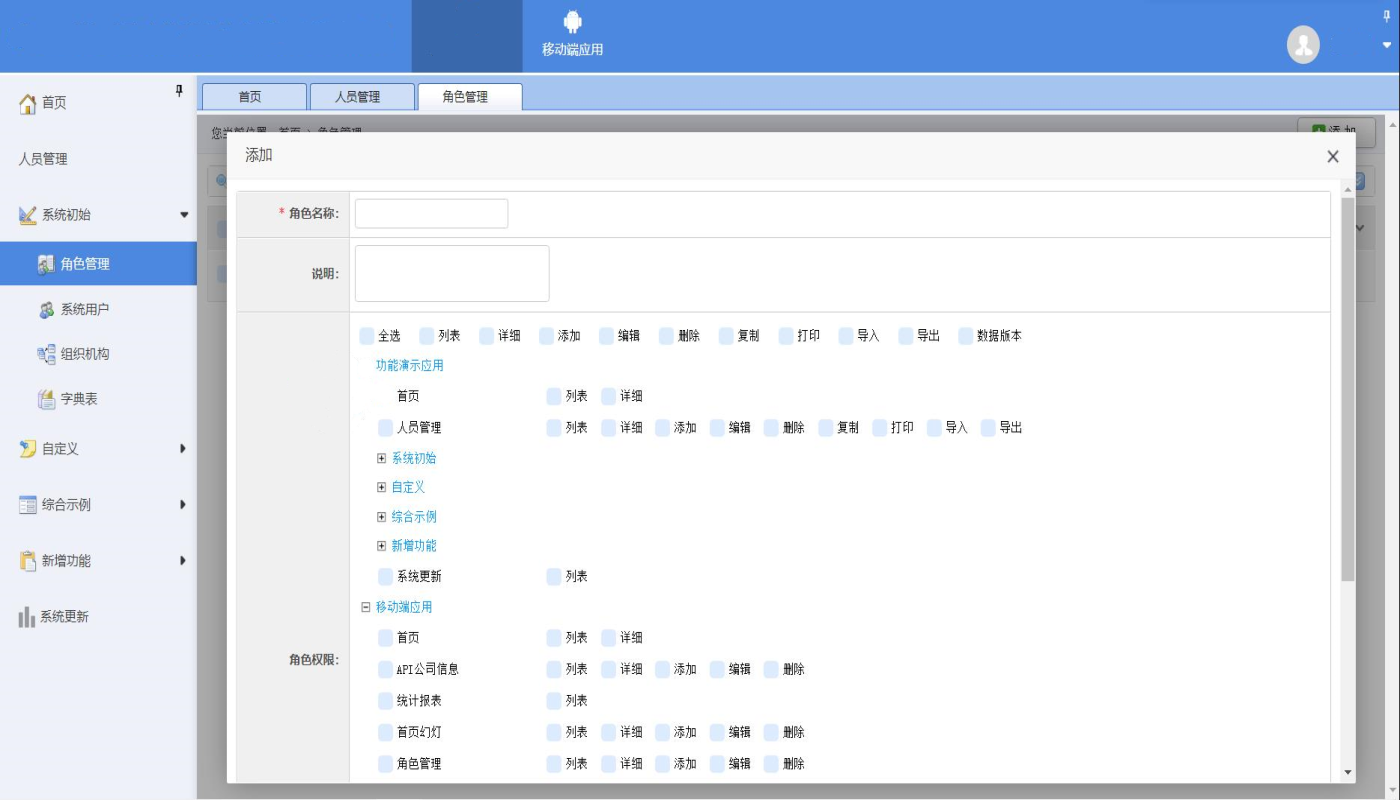Select the 角色管理 tab
1400x800 pixels.
[470, 97]
